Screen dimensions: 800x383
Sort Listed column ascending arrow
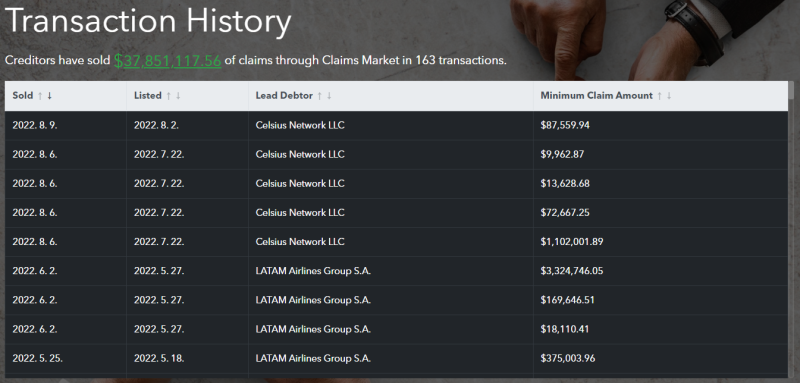point(169,96)
